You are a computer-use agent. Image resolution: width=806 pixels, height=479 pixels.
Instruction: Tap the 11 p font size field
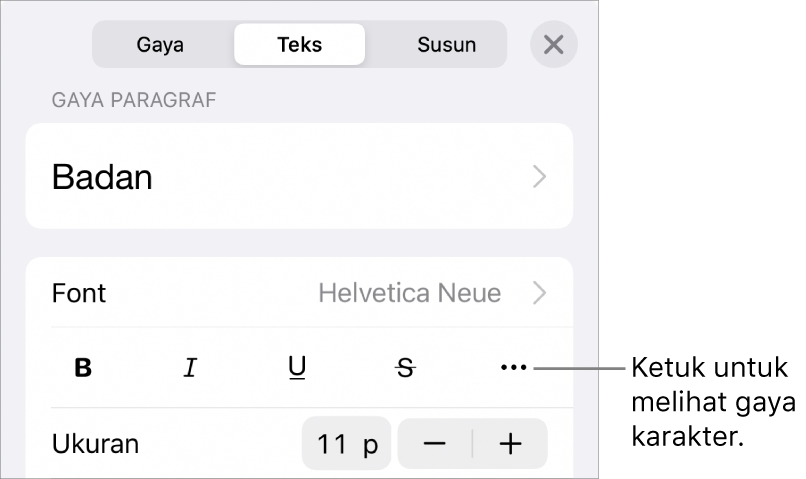347,444
